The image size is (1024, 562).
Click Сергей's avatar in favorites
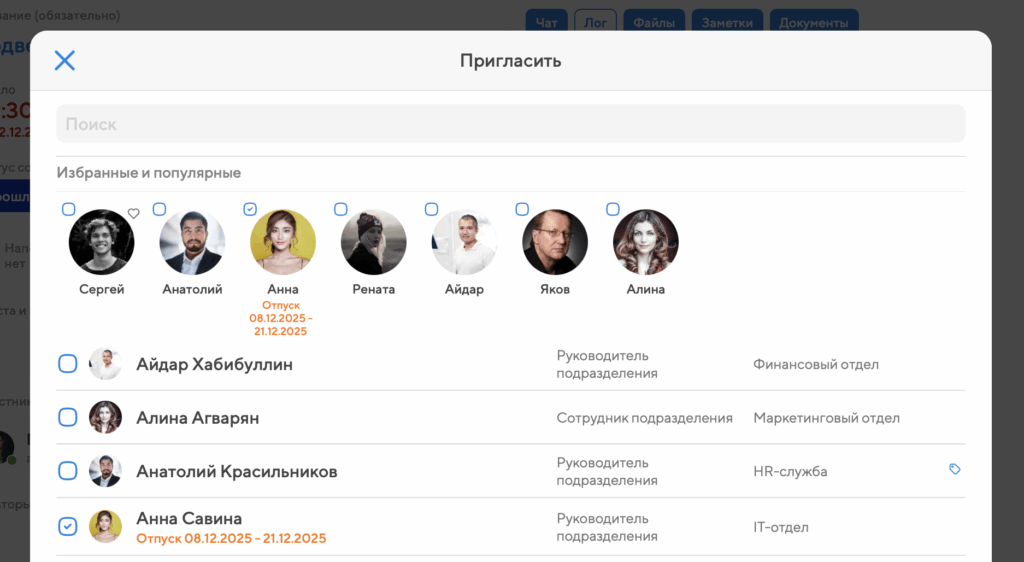[101, 243]
